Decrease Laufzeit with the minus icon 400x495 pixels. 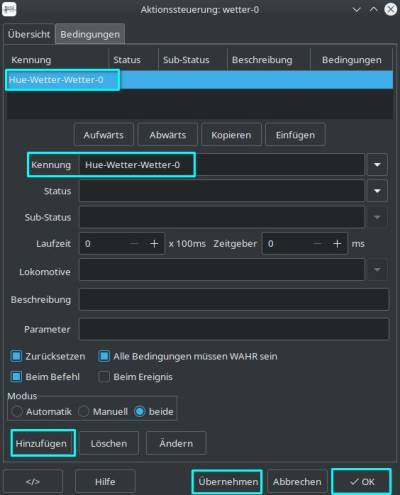pyautogui.click(x=134, y=244)
